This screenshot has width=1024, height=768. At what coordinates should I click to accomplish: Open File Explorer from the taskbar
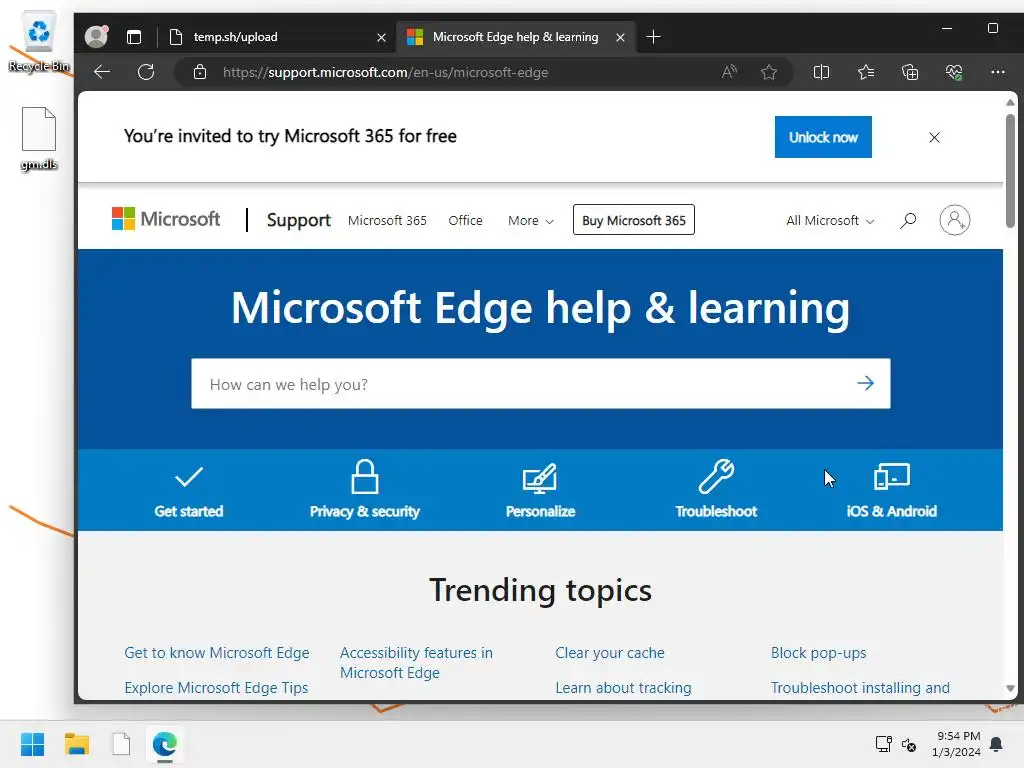(x=76, y=744)
